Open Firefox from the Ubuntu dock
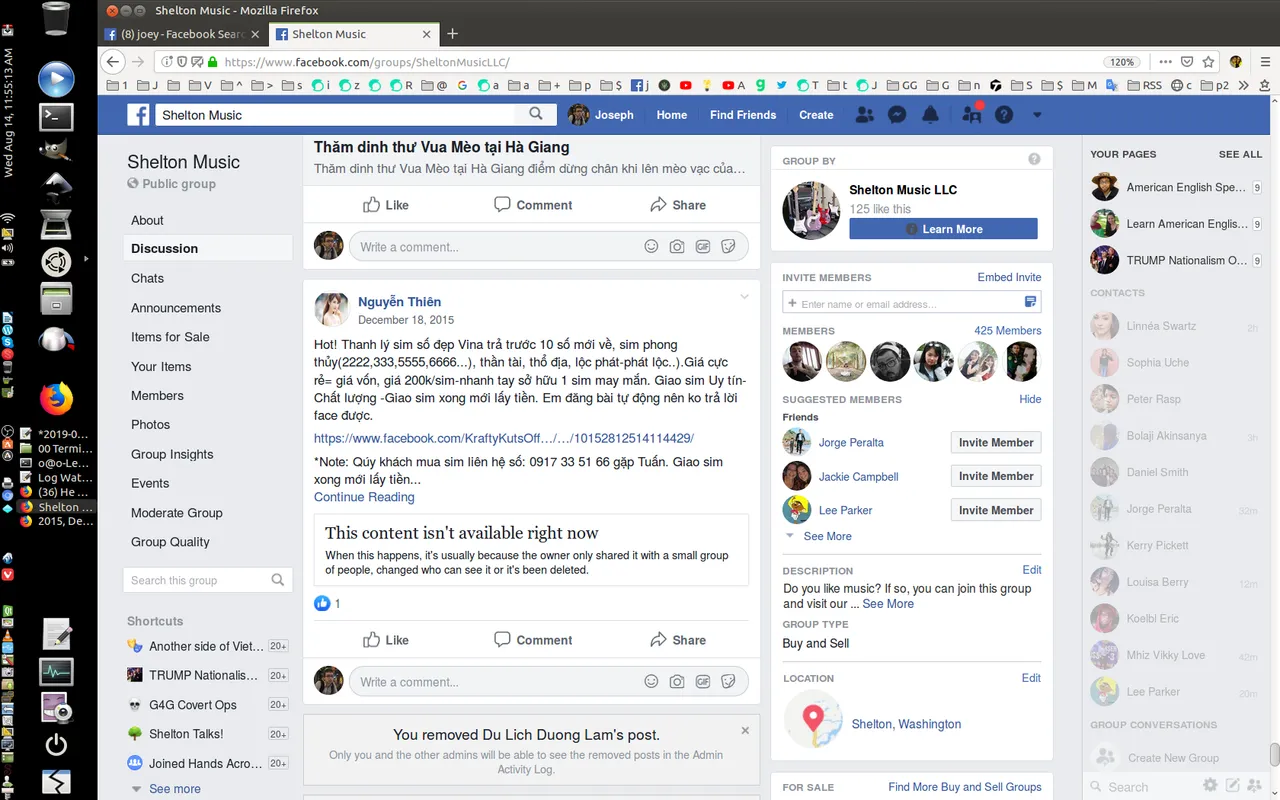The image size is (1280, 800). point(56,399)
